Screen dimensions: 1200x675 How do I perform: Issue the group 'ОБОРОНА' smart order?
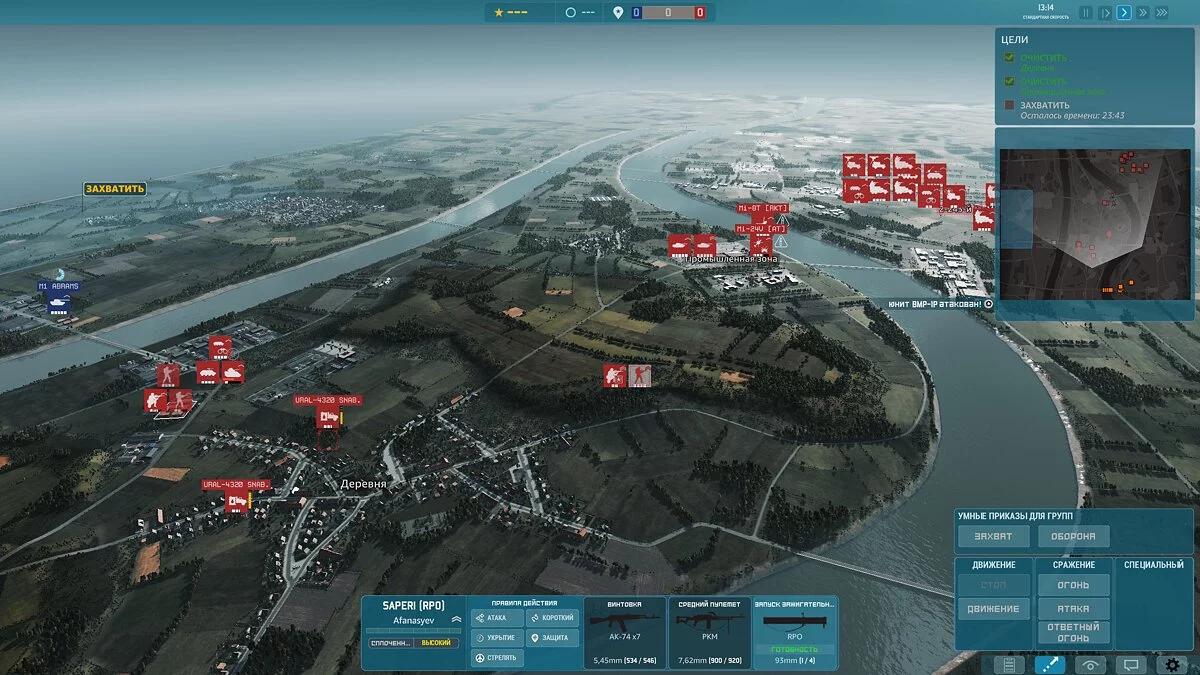(x=1074, y=537)
